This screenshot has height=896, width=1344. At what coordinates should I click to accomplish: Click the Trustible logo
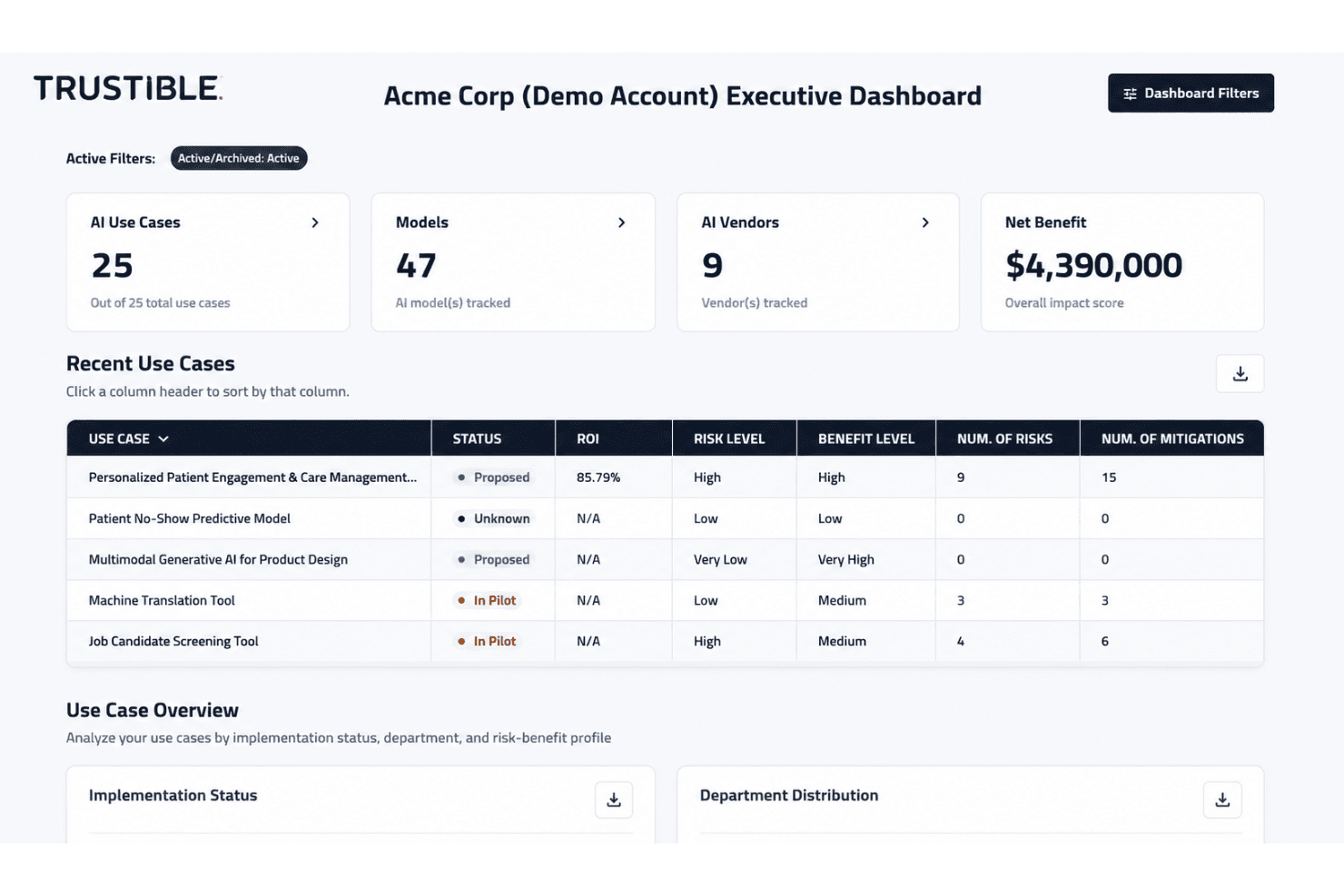click(128, 88)
